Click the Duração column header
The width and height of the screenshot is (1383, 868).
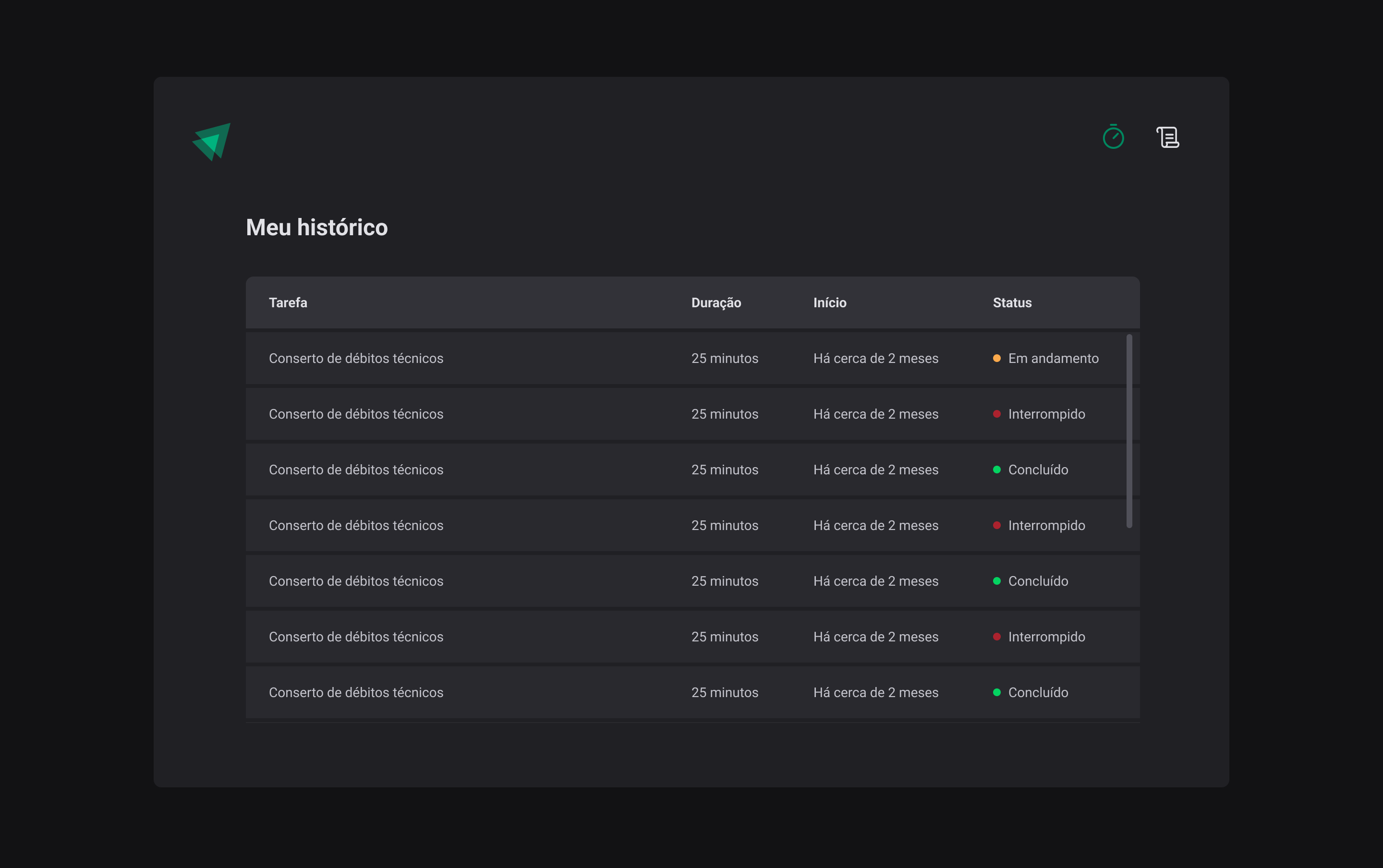tap(716, 302)
